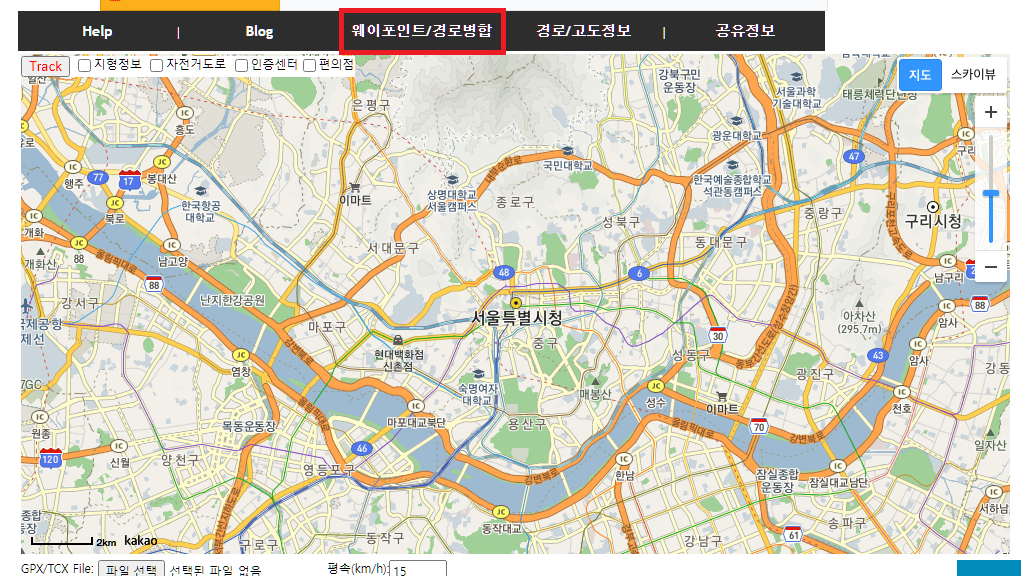Click the 잠실대교남단 IC marker

(837, 466)
